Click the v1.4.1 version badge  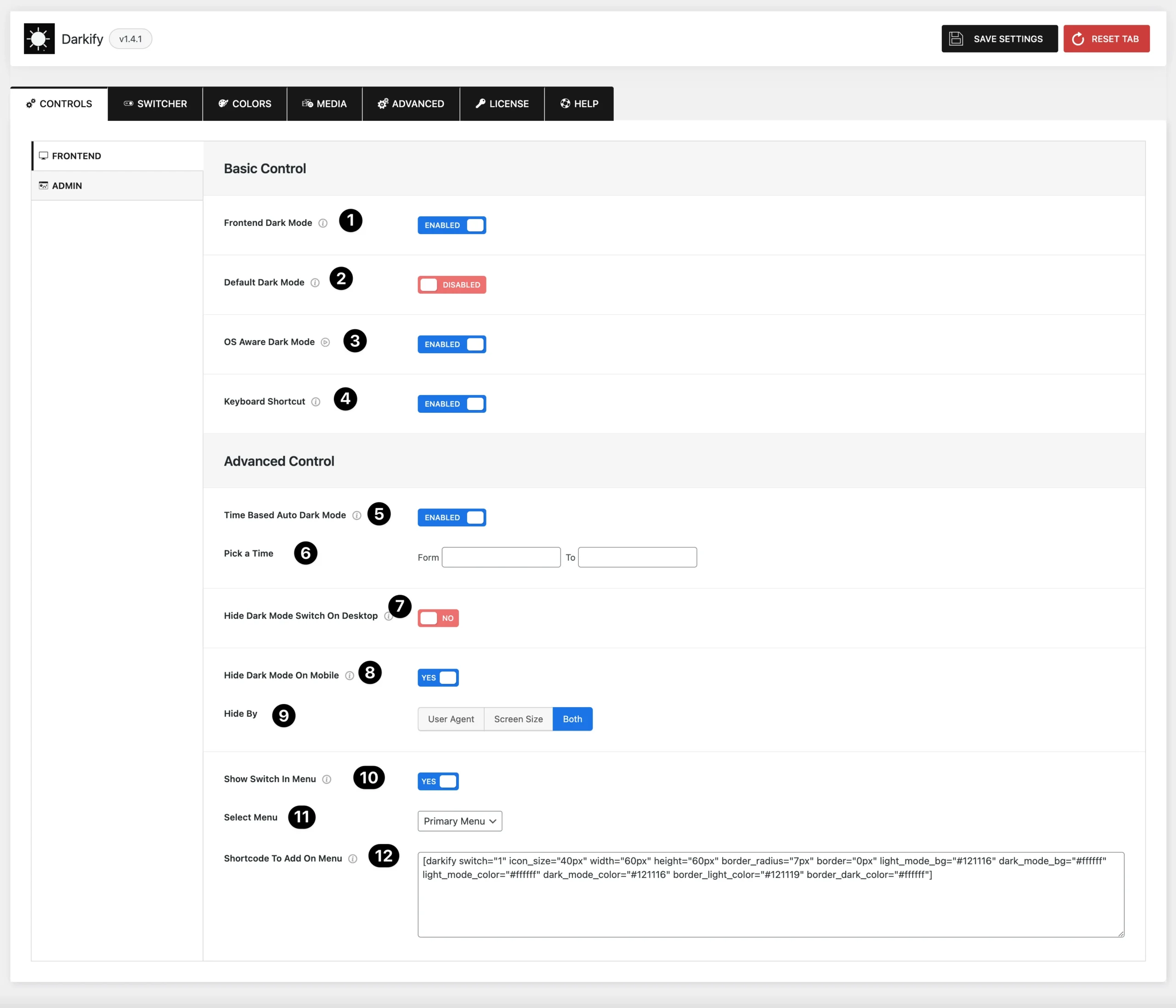(x=130, y=39)
